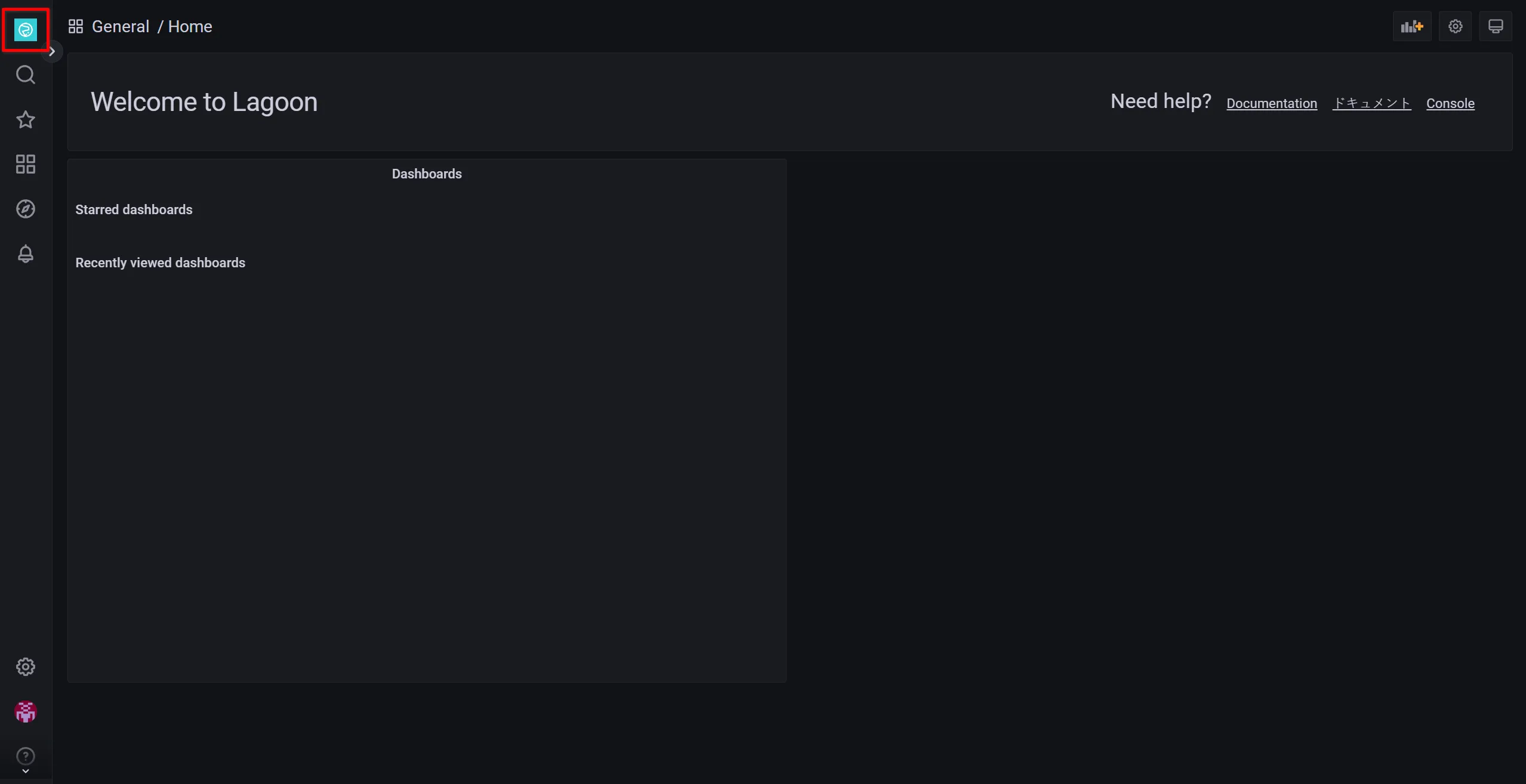This screenshot has width=1526, height=784.
Task: Open the Dashboards grid icon in sidebar
Action: coord(26,164)
